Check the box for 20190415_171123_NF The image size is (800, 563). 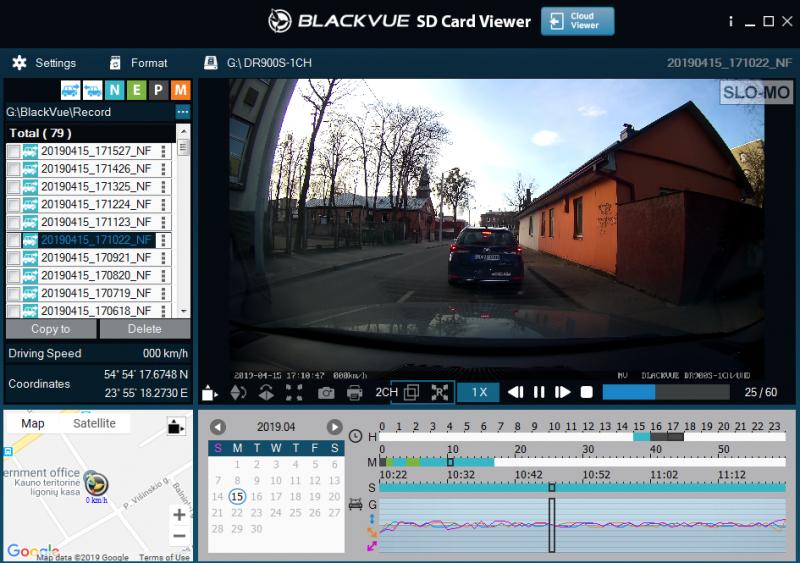14,223
